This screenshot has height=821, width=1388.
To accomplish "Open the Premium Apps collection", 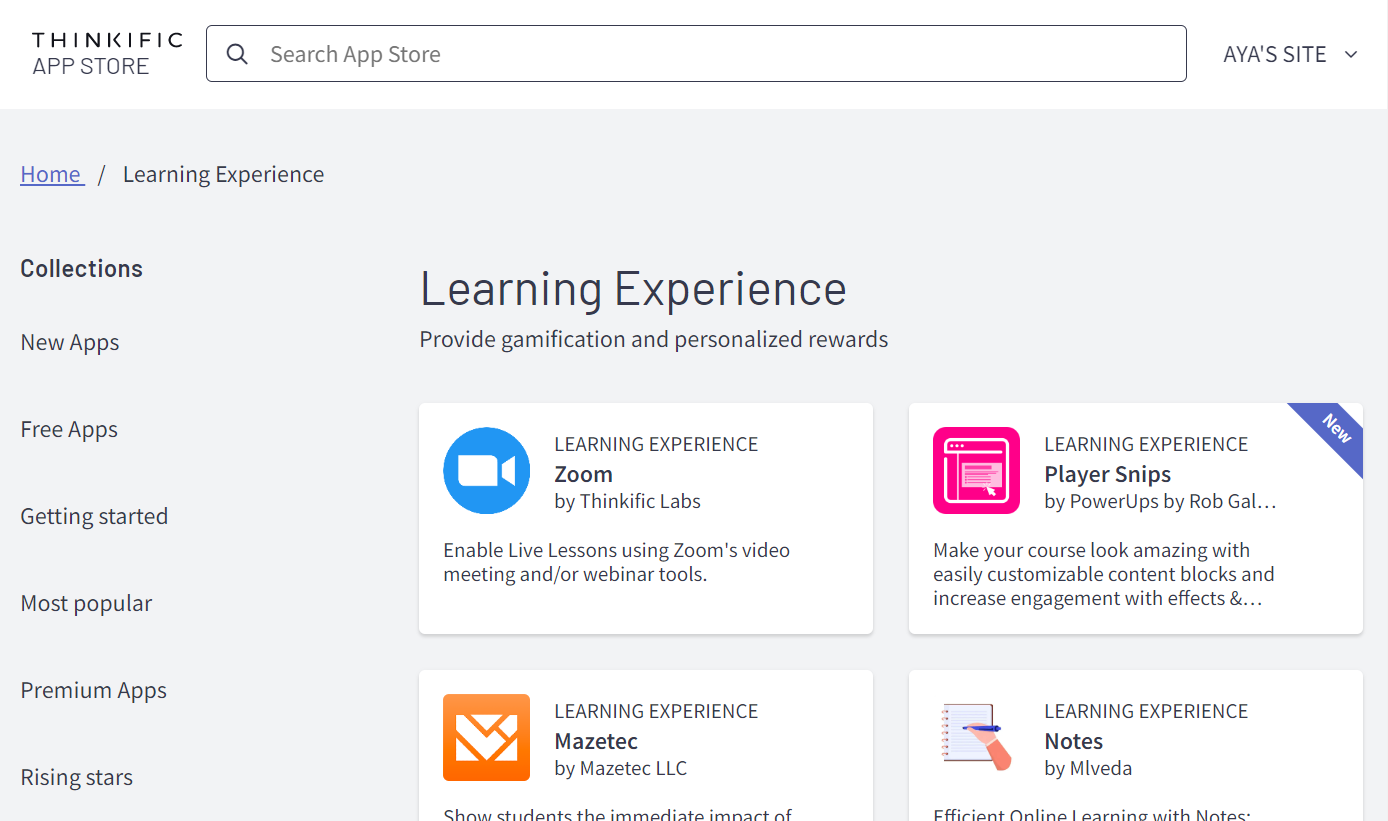I will point(94,690).
